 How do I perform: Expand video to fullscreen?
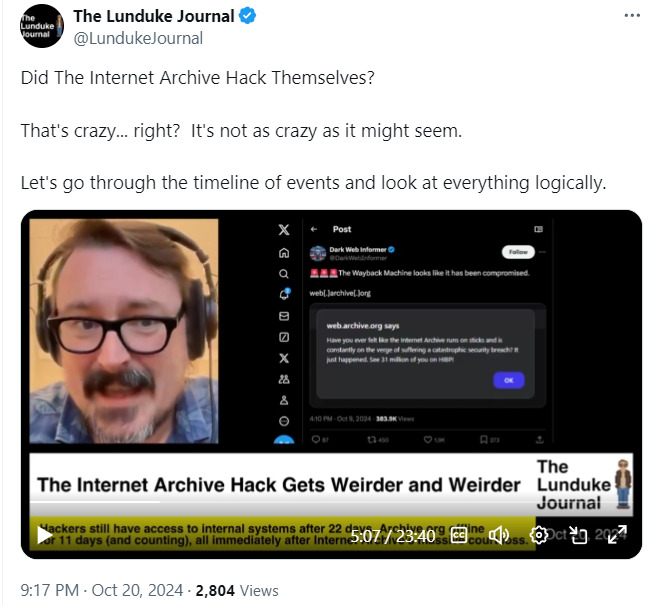617,535
